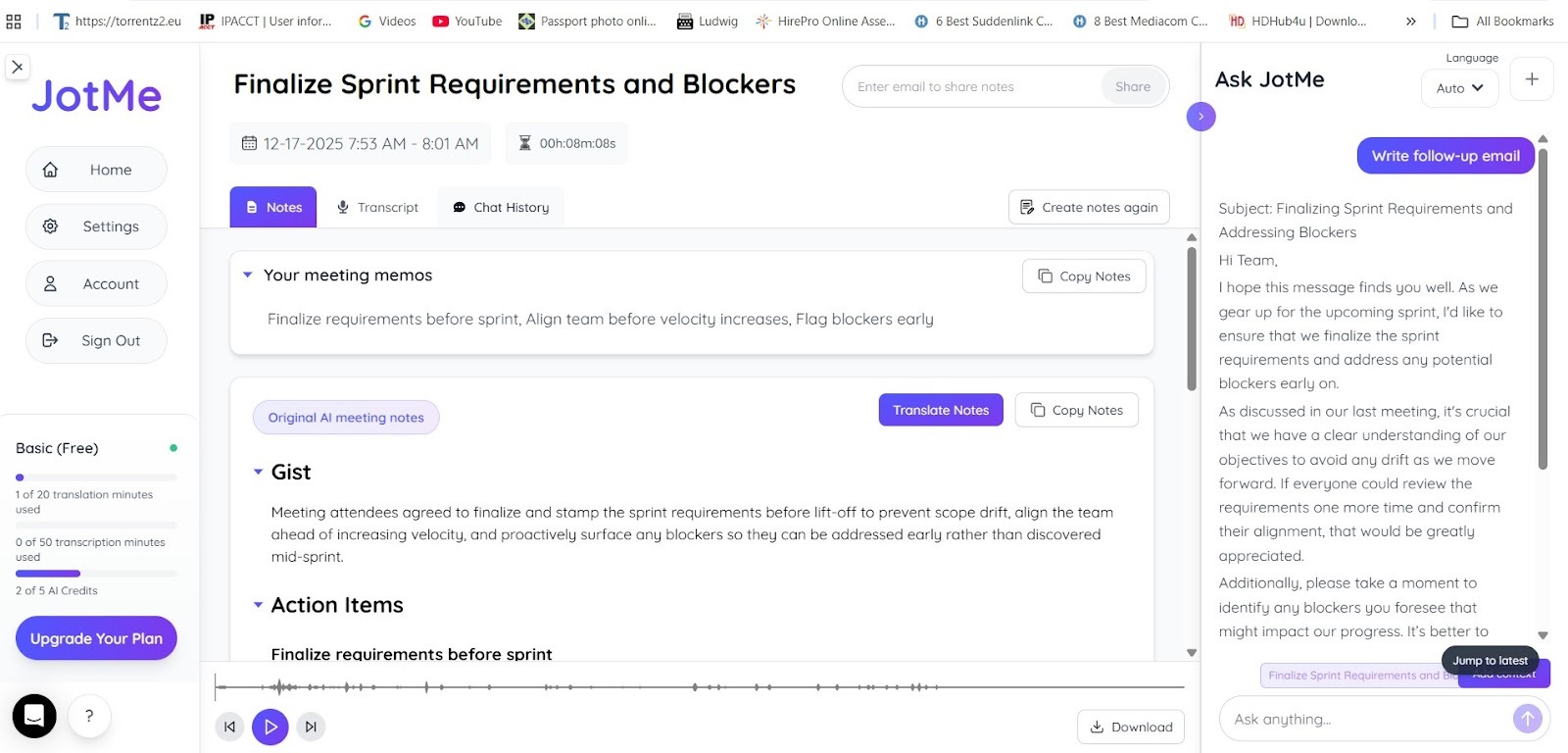
Task: Copy Notes beside Translate Notes
Action: point(1077,410)
